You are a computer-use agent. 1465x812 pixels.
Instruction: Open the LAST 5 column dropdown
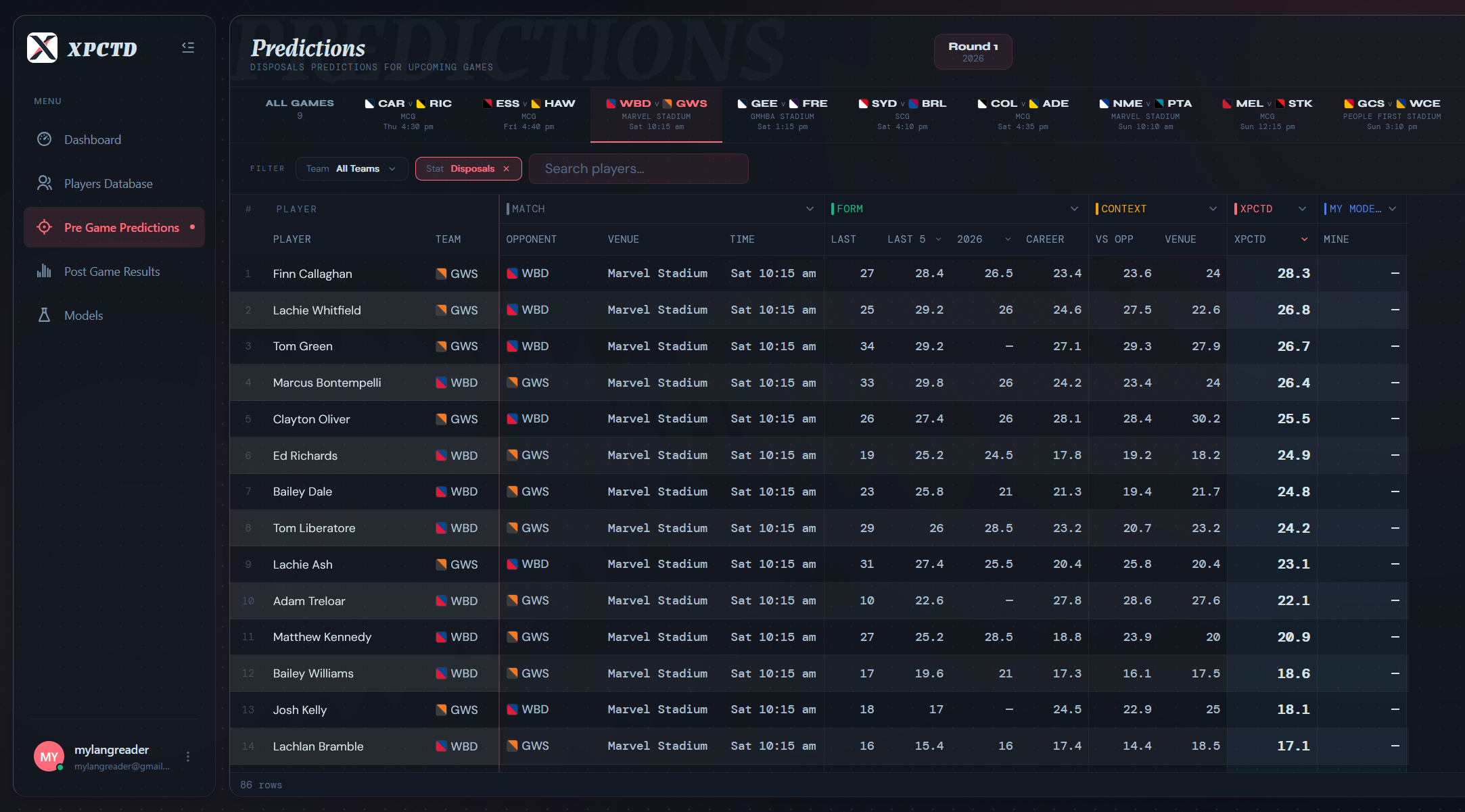point(938,239)
